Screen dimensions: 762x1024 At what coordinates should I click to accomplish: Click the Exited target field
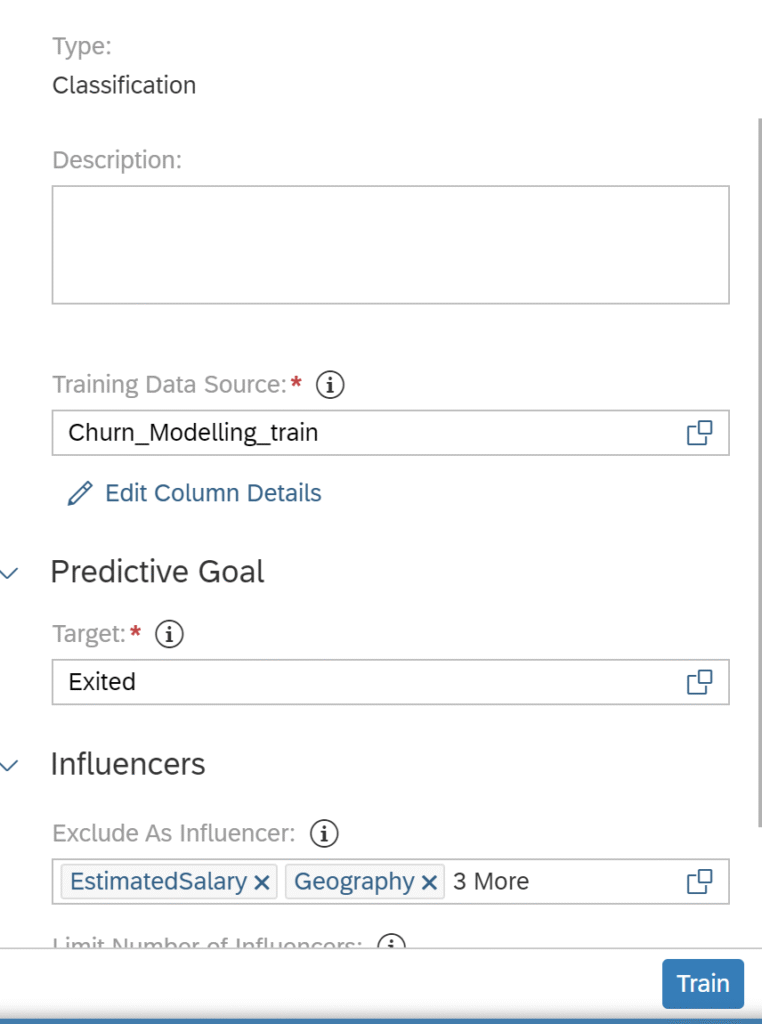click(x=390, y=682)
